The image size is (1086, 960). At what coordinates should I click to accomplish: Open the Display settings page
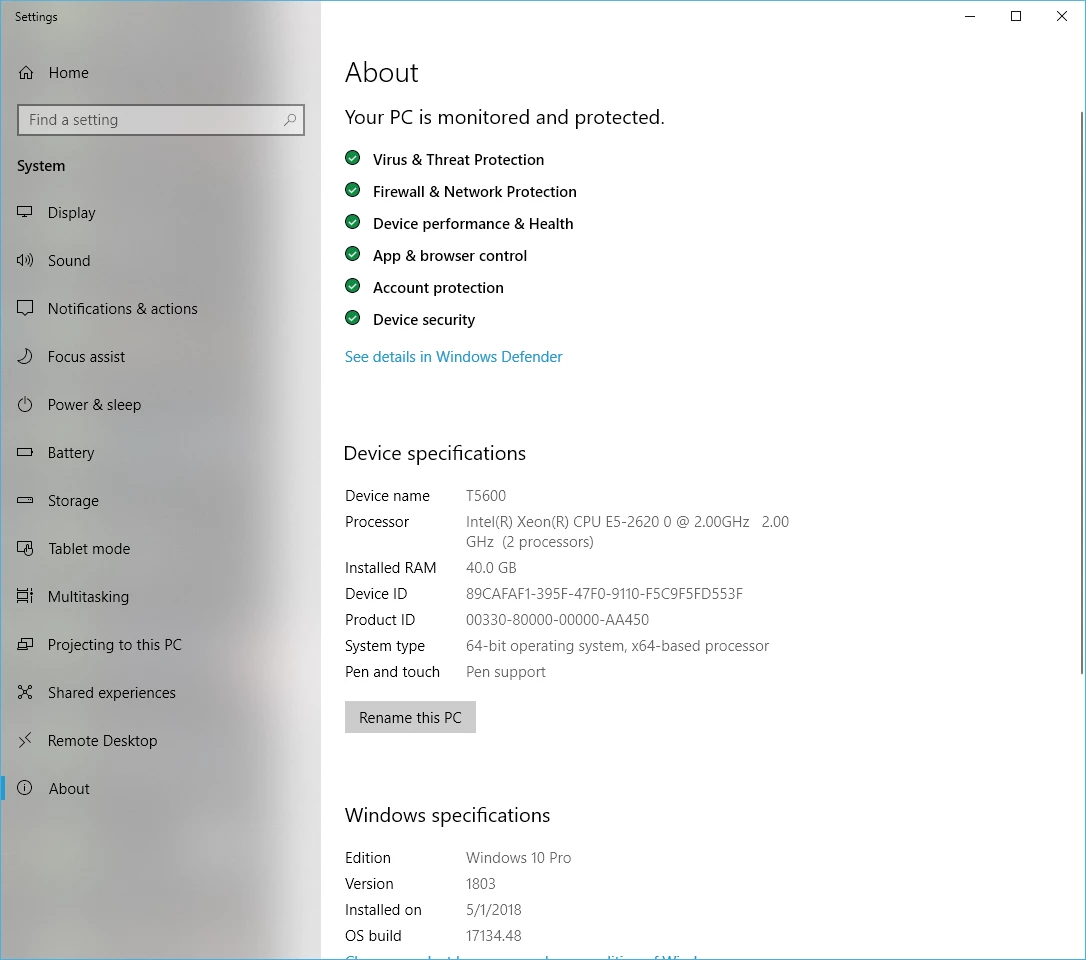[161, 213]
